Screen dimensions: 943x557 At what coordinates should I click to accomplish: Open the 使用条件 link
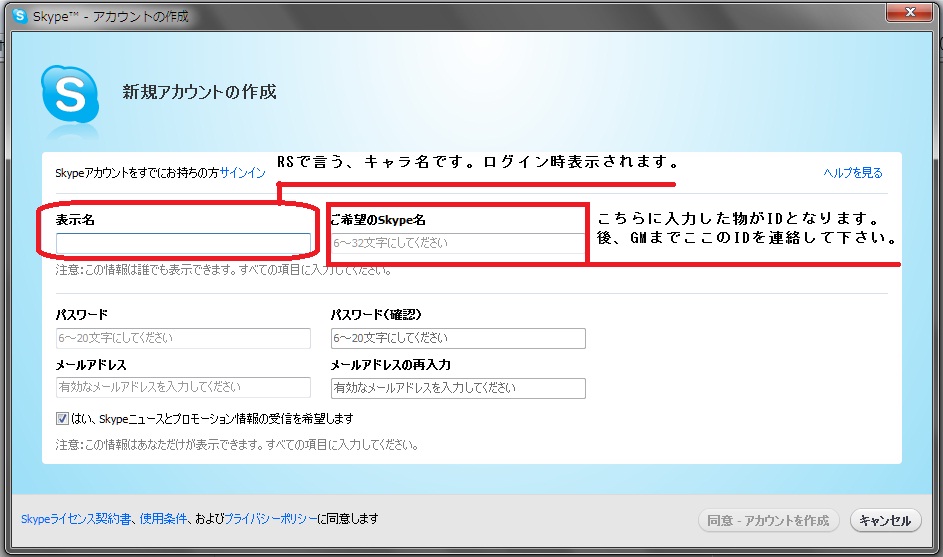coord(163,519)
